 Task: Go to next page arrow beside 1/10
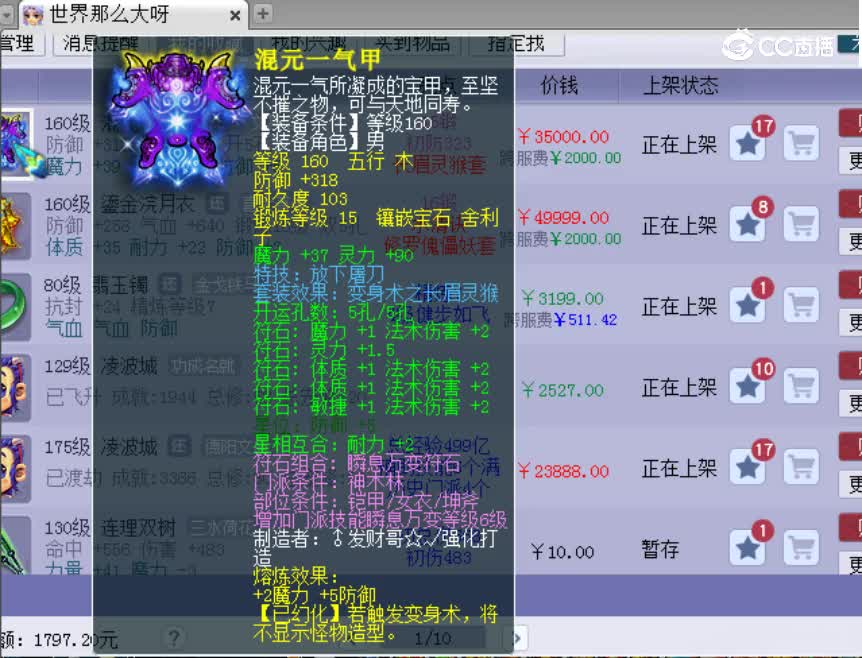(517, 638)
